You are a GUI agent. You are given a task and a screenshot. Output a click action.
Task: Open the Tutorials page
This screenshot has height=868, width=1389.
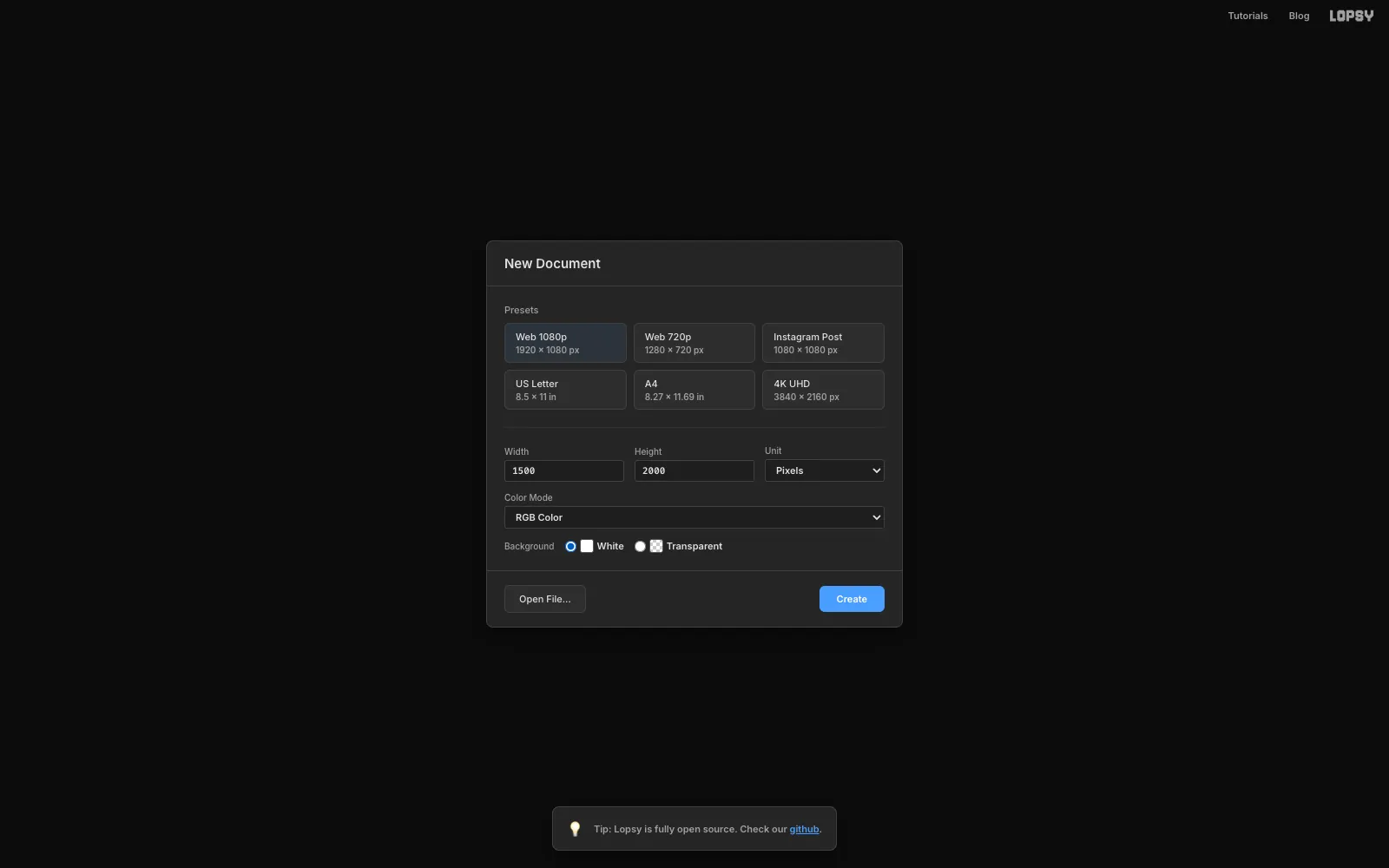pyautogui.click(x=1247, y=16)
